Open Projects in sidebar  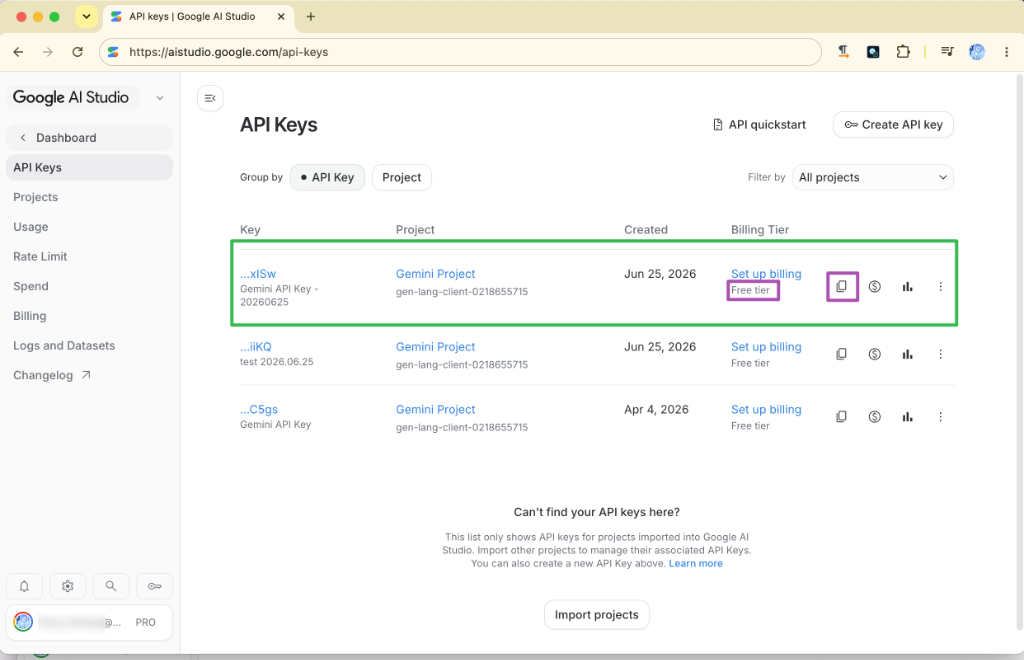(x=35, y=197)
